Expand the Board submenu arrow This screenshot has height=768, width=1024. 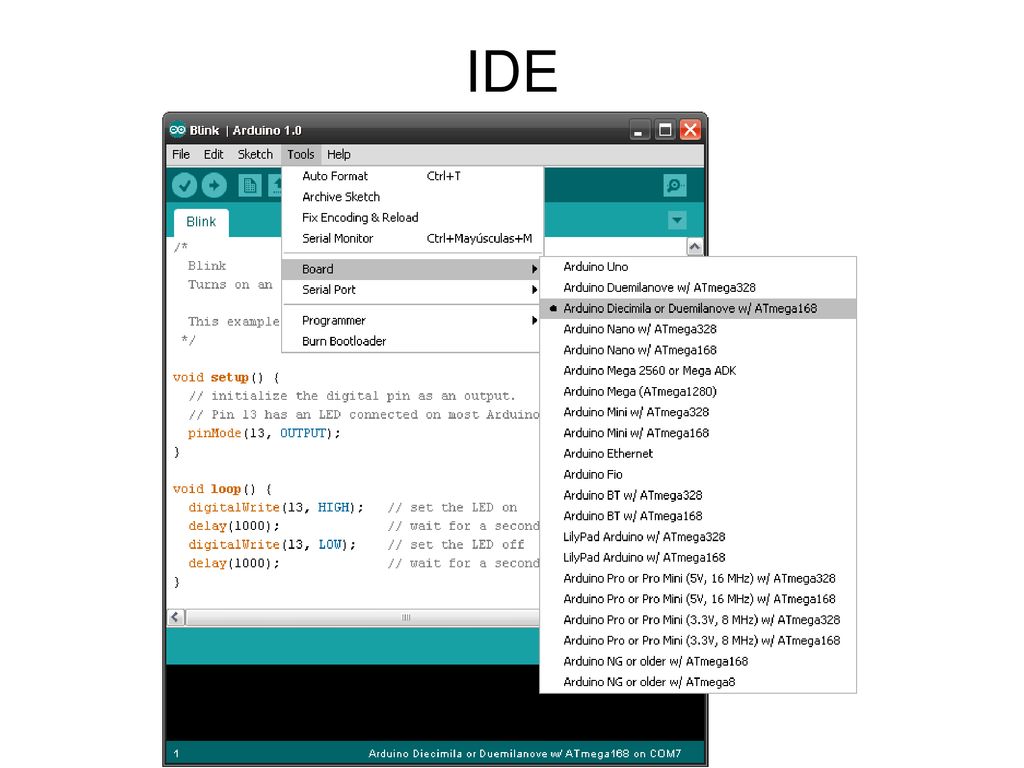coord(534,269)
